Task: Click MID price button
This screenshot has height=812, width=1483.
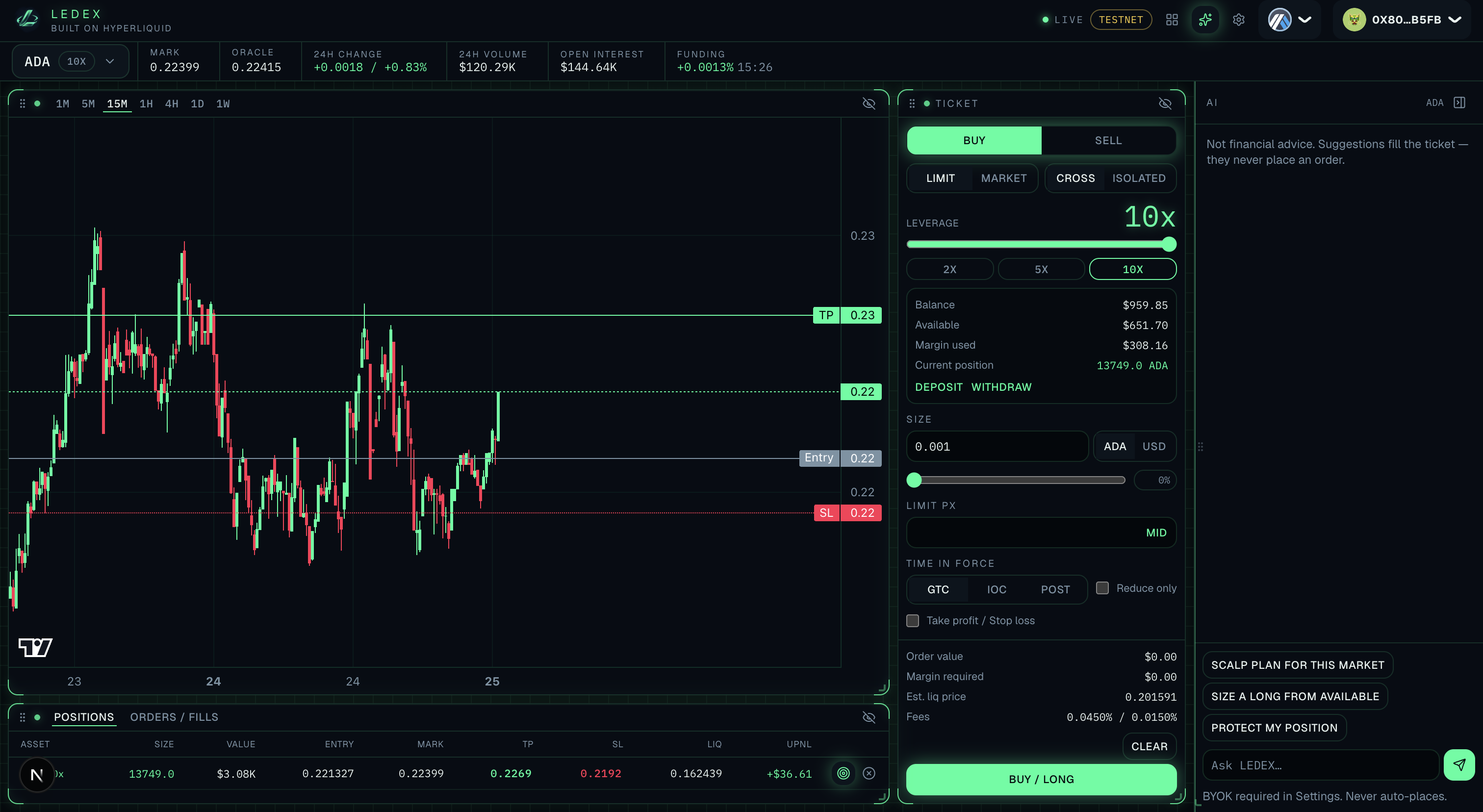Action: [x=1156, y=533]
